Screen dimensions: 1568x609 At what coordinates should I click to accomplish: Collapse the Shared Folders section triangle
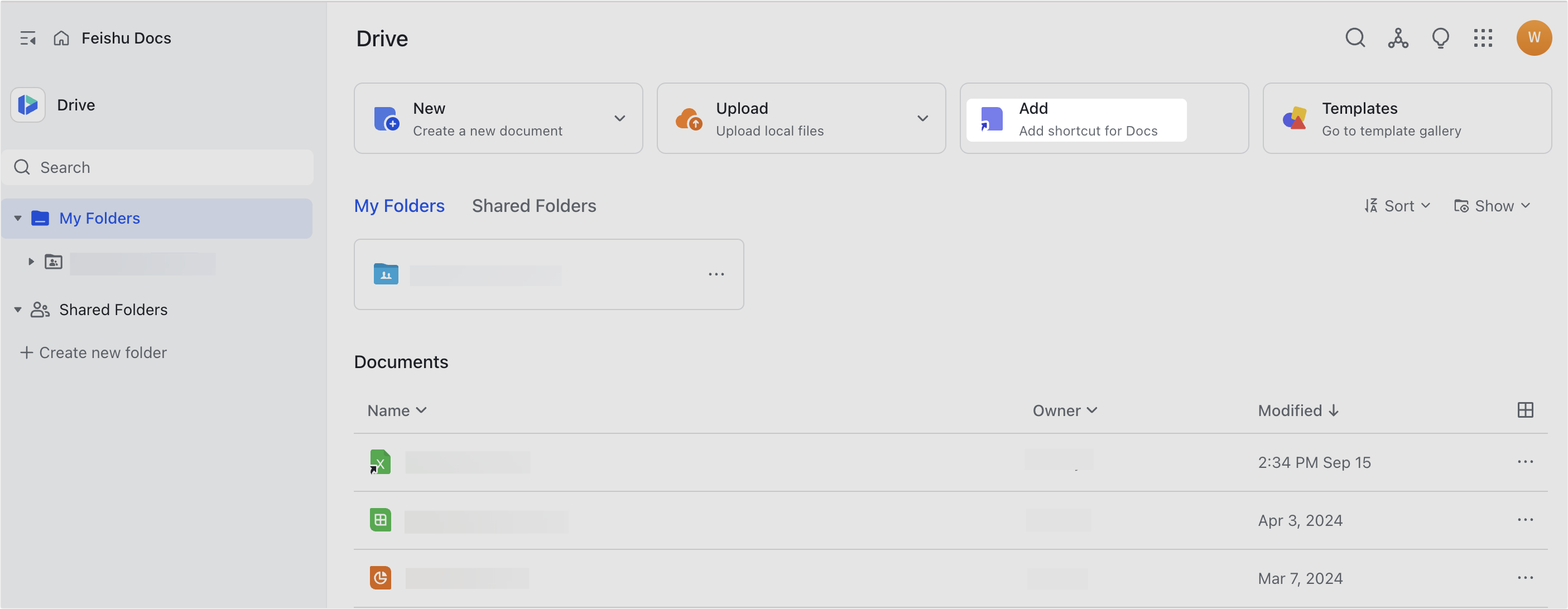click(x=18, y=309)
